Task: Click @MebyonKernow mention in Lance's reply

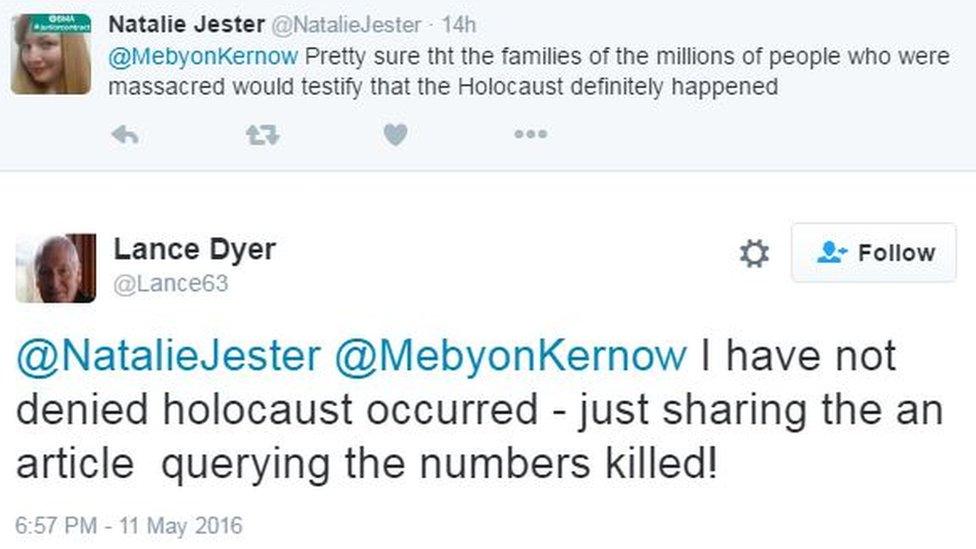Action: pos(511,356)
